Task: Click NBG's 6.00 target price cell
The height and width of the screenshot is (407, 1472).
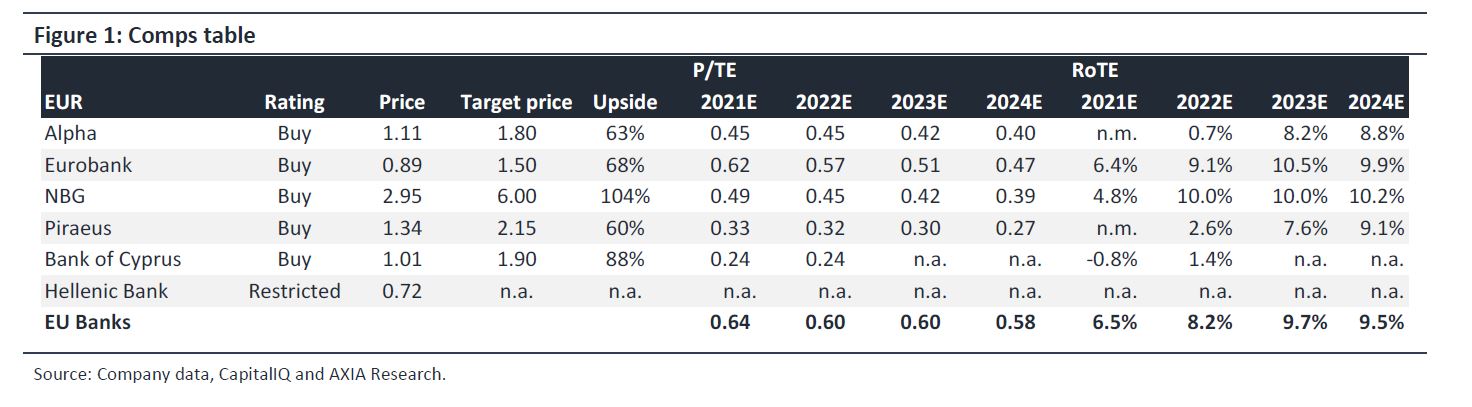Action: pos(516,196)
